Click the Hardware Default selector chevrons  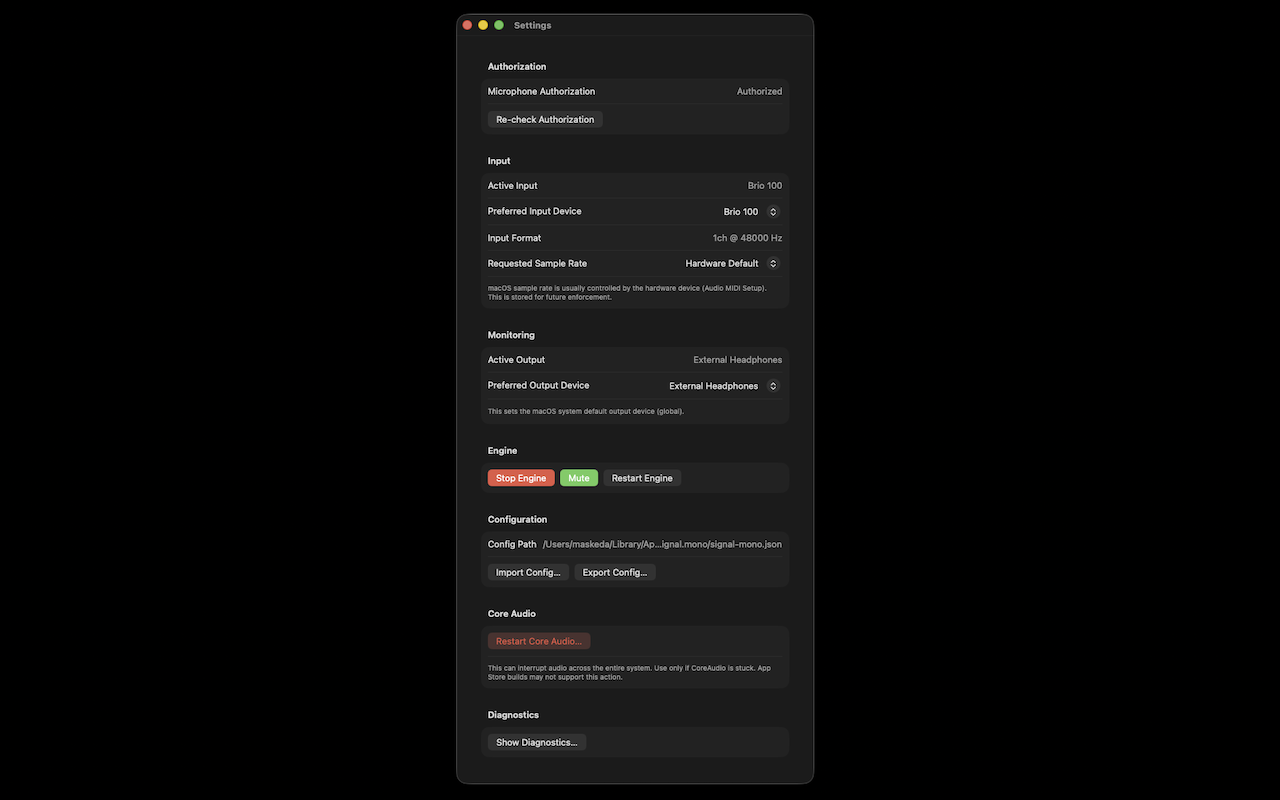coord(772,263)
